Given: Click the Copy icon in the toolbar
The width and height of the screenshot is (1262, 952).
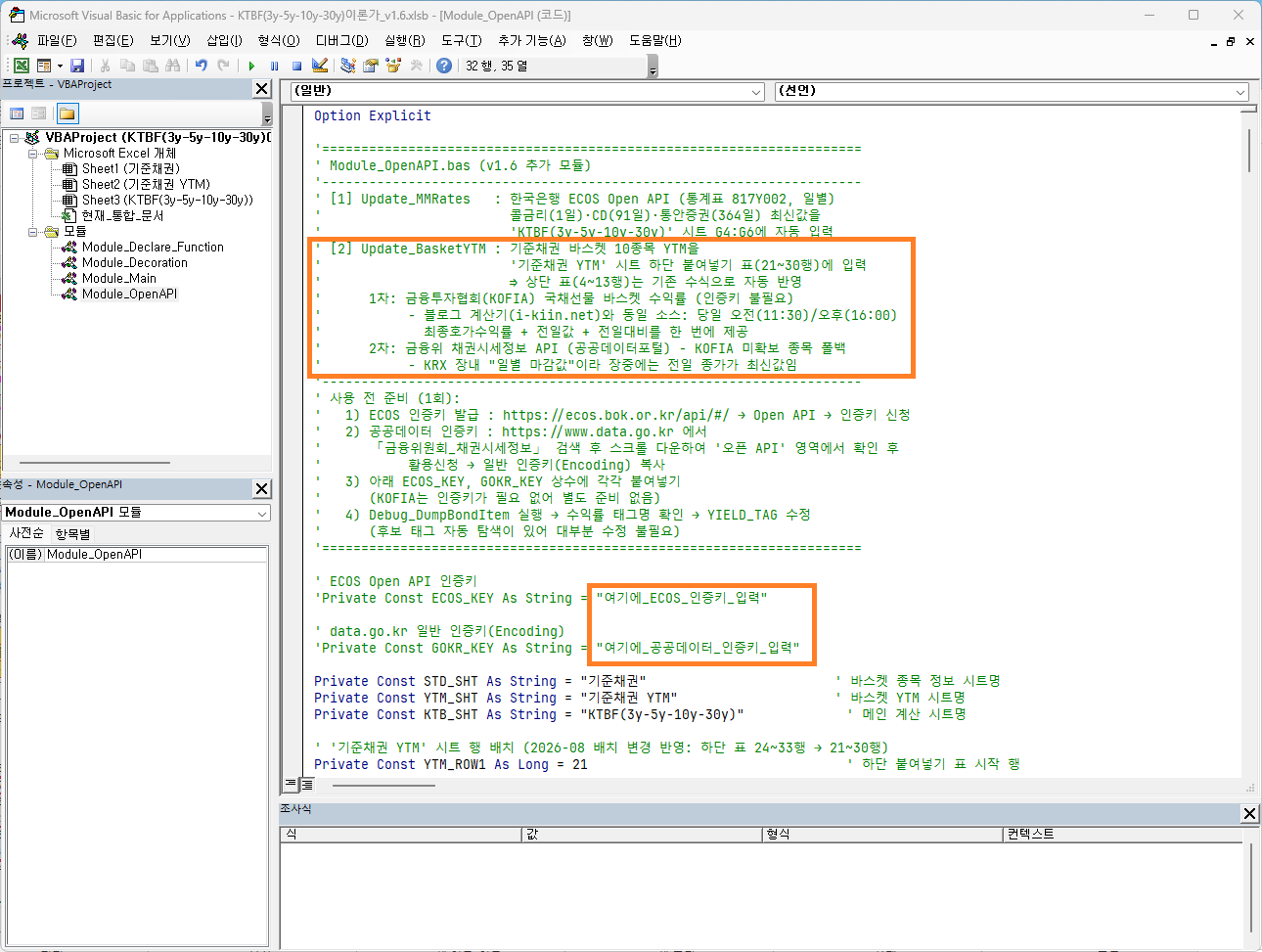Looking at the screenshot, I should [x=127, y=66].
